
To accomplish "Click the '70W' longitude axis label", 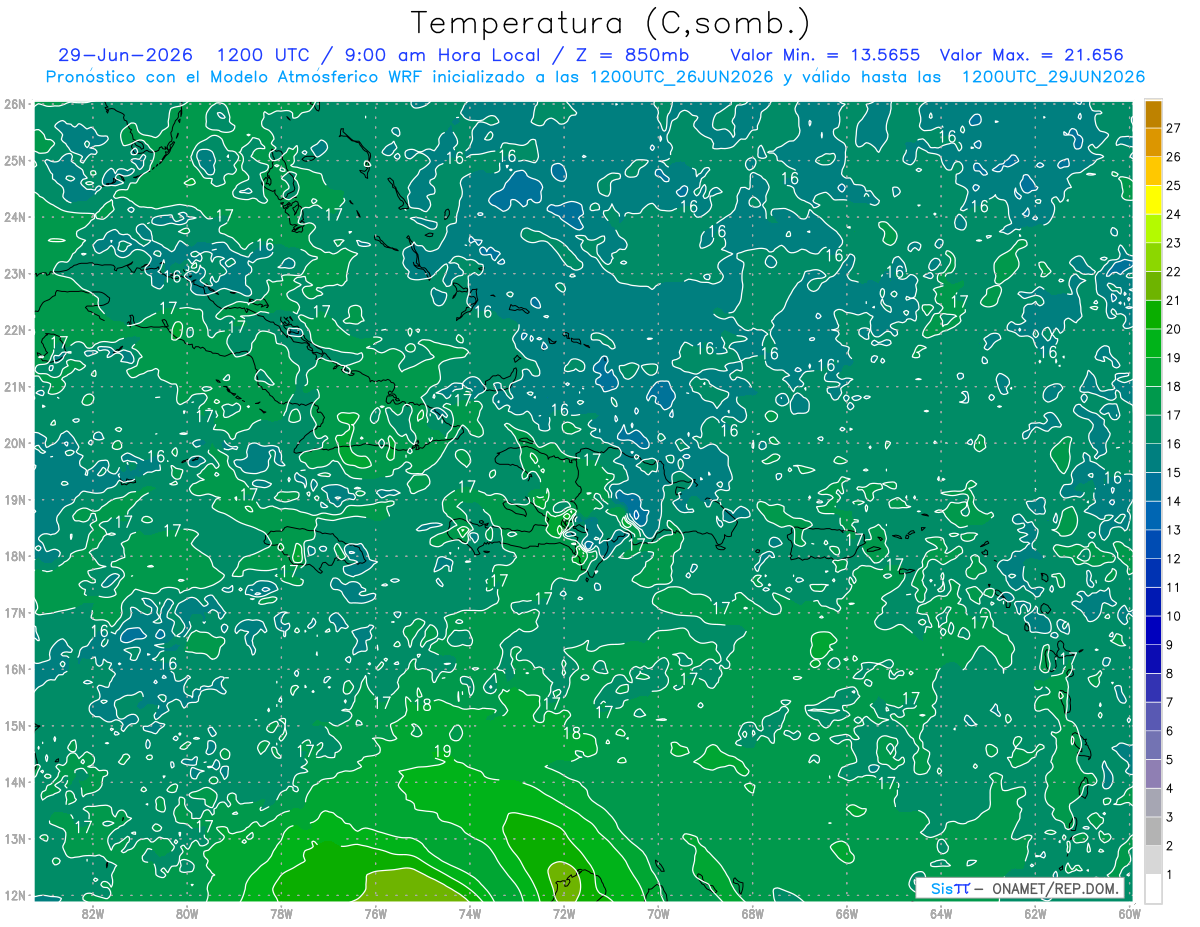I will point(658,913).
